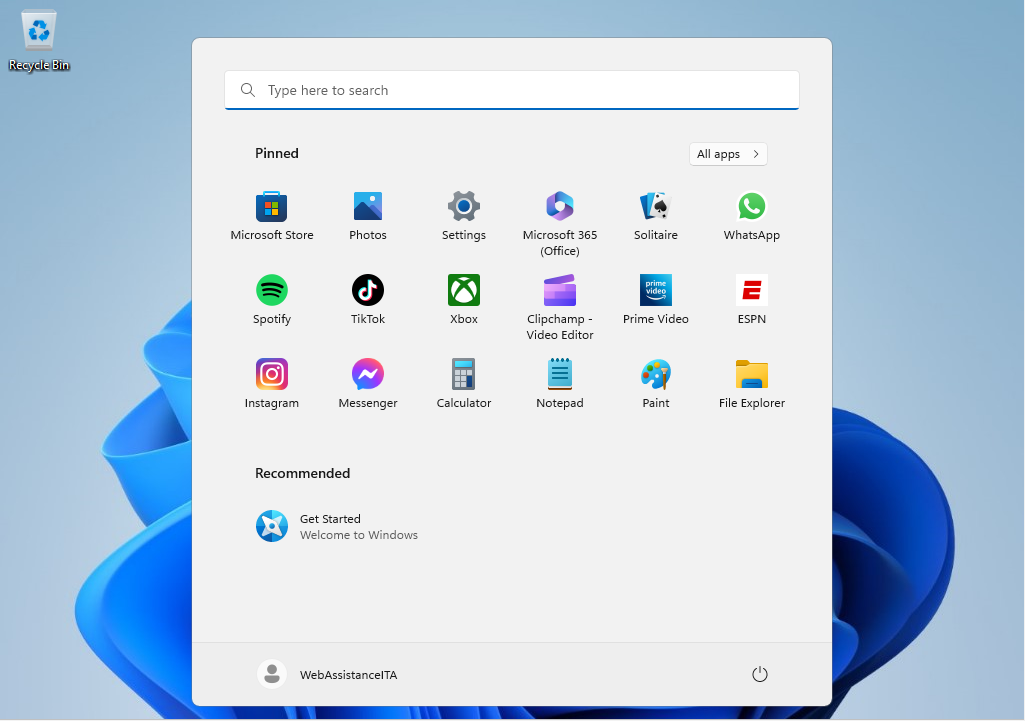Focus the Type here to search field

pyautogui.click(x=511, y=90)
